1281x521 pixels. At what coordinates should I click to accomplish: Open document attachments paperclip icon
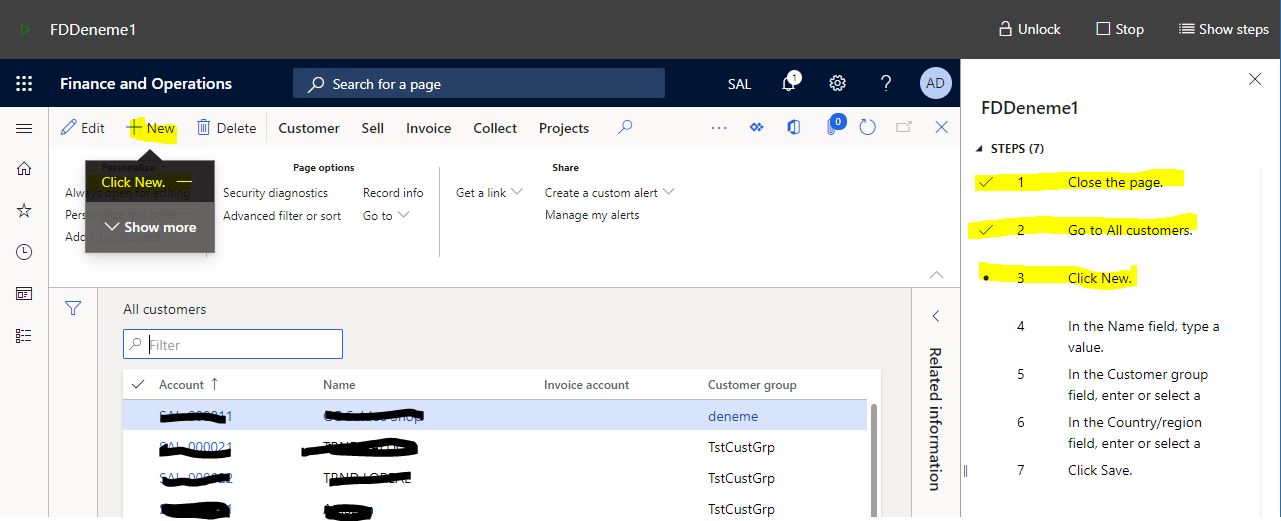pos(831,128)
